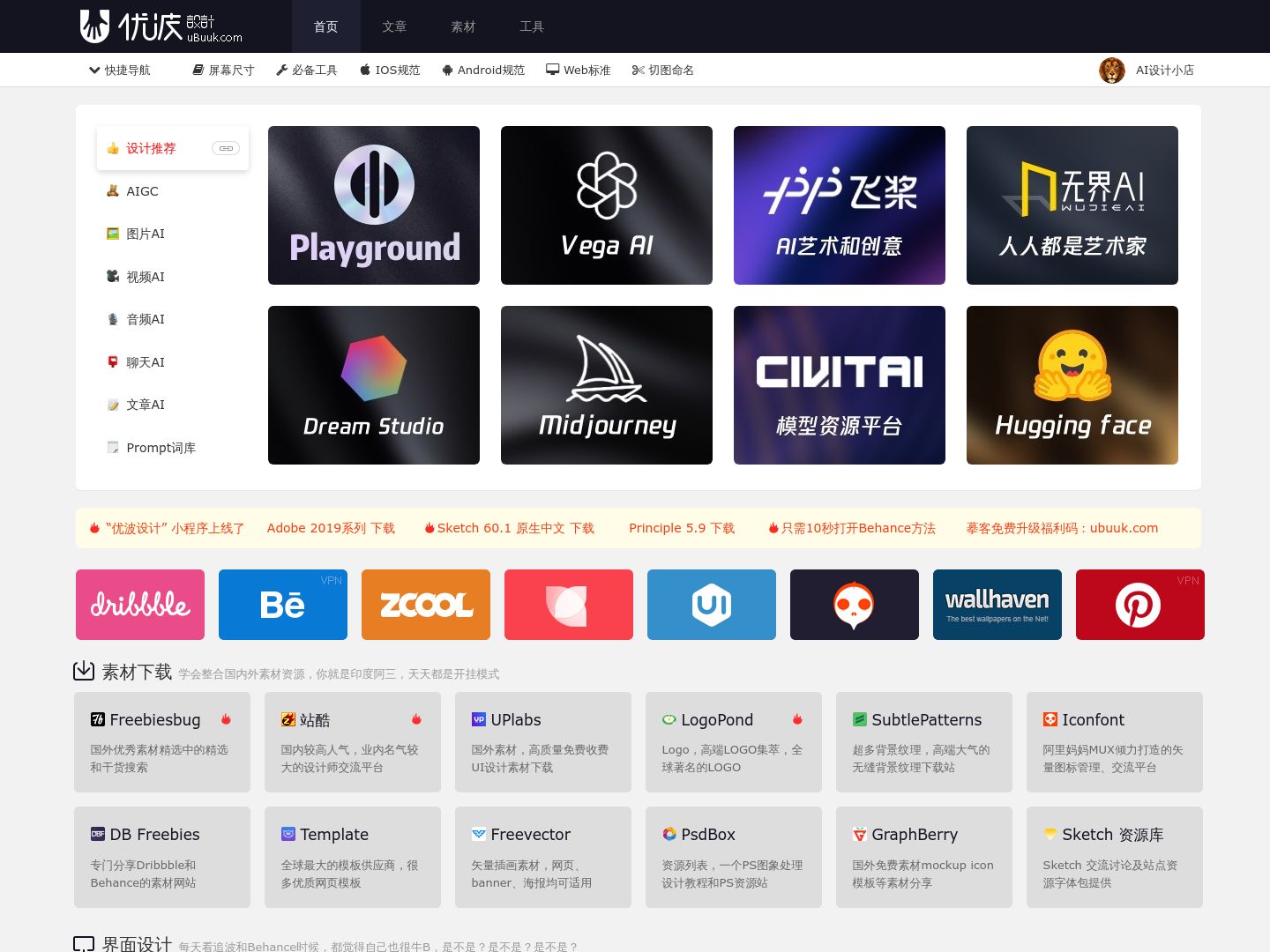Open the 首页 tab
The height and width of the screenshot is (952, 1270).
(326, 26)
